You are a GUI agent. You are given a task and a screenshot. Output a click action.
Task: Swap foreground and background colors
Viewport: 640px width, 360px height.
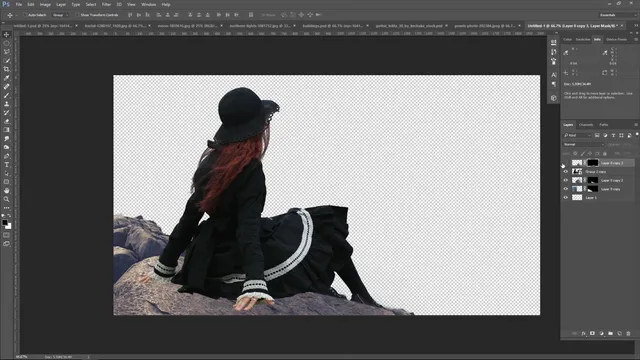click(x=9, y=216)
